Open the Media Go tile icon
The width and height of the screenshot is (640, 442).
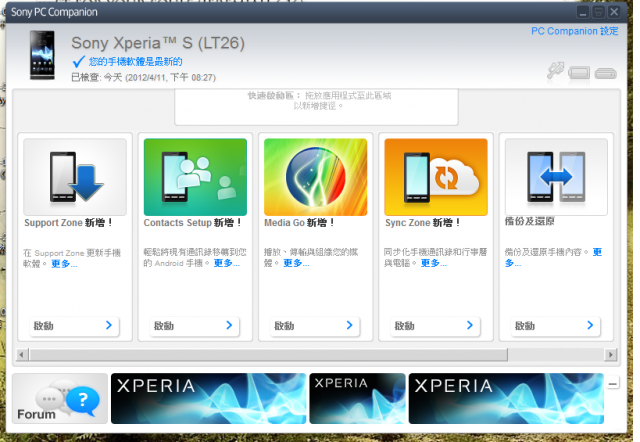(316, 177)
